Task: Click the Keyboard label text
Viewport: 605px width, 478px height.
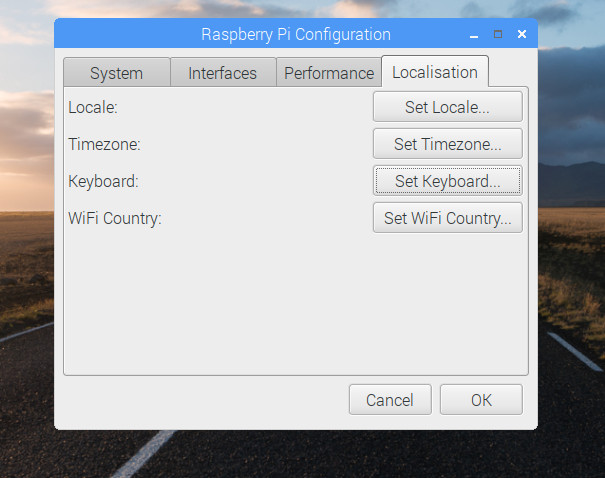Action: pos(103,181)
